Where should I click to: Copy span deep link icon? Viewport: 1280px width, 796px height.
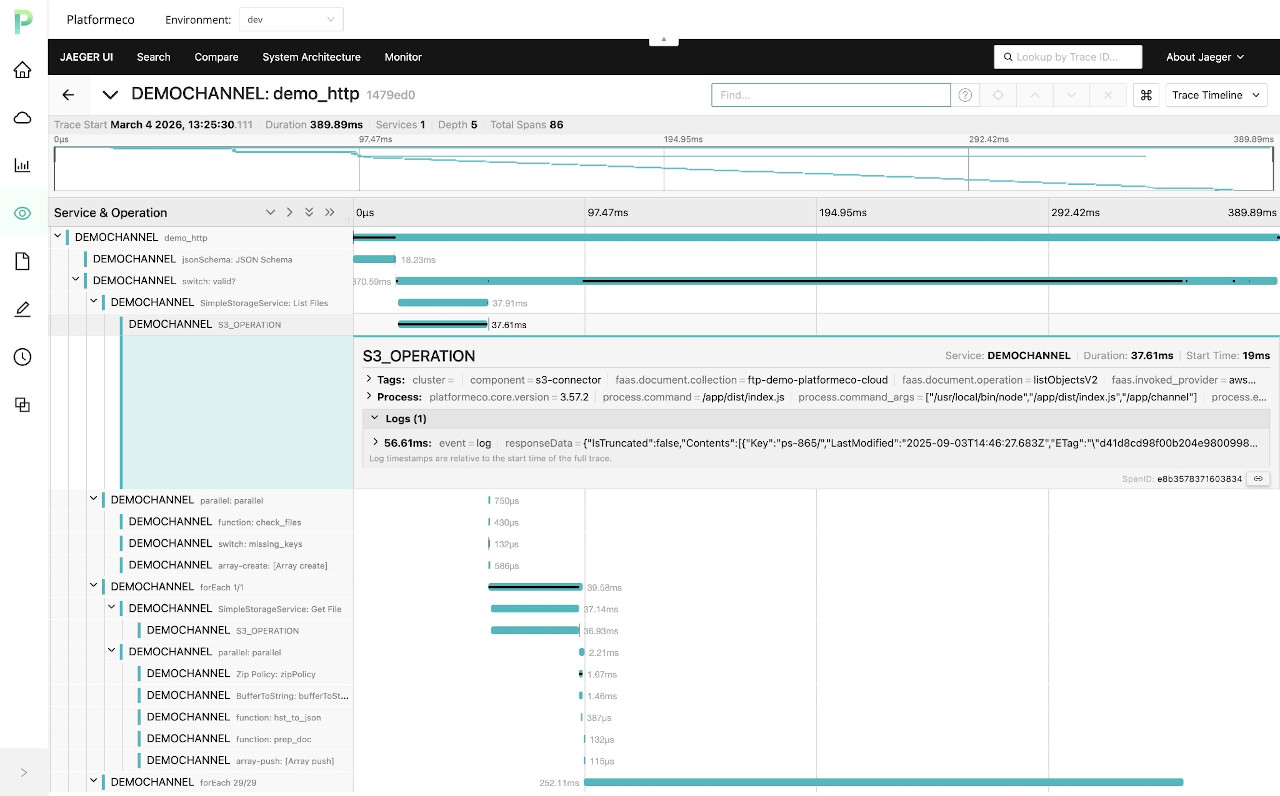(1257, 479)
